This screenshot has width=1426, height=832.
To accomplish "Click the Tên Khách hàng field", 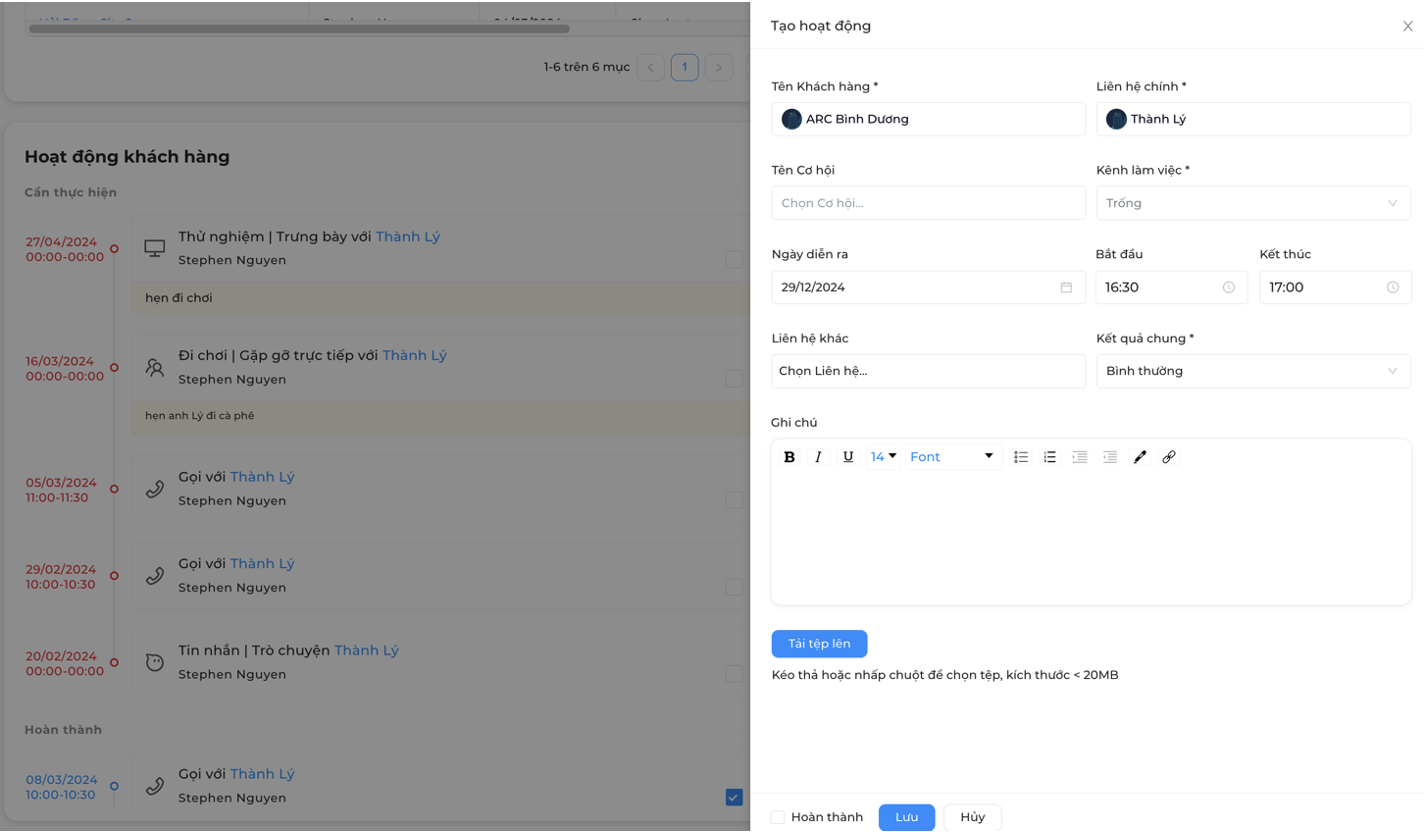I will (928, 119).
